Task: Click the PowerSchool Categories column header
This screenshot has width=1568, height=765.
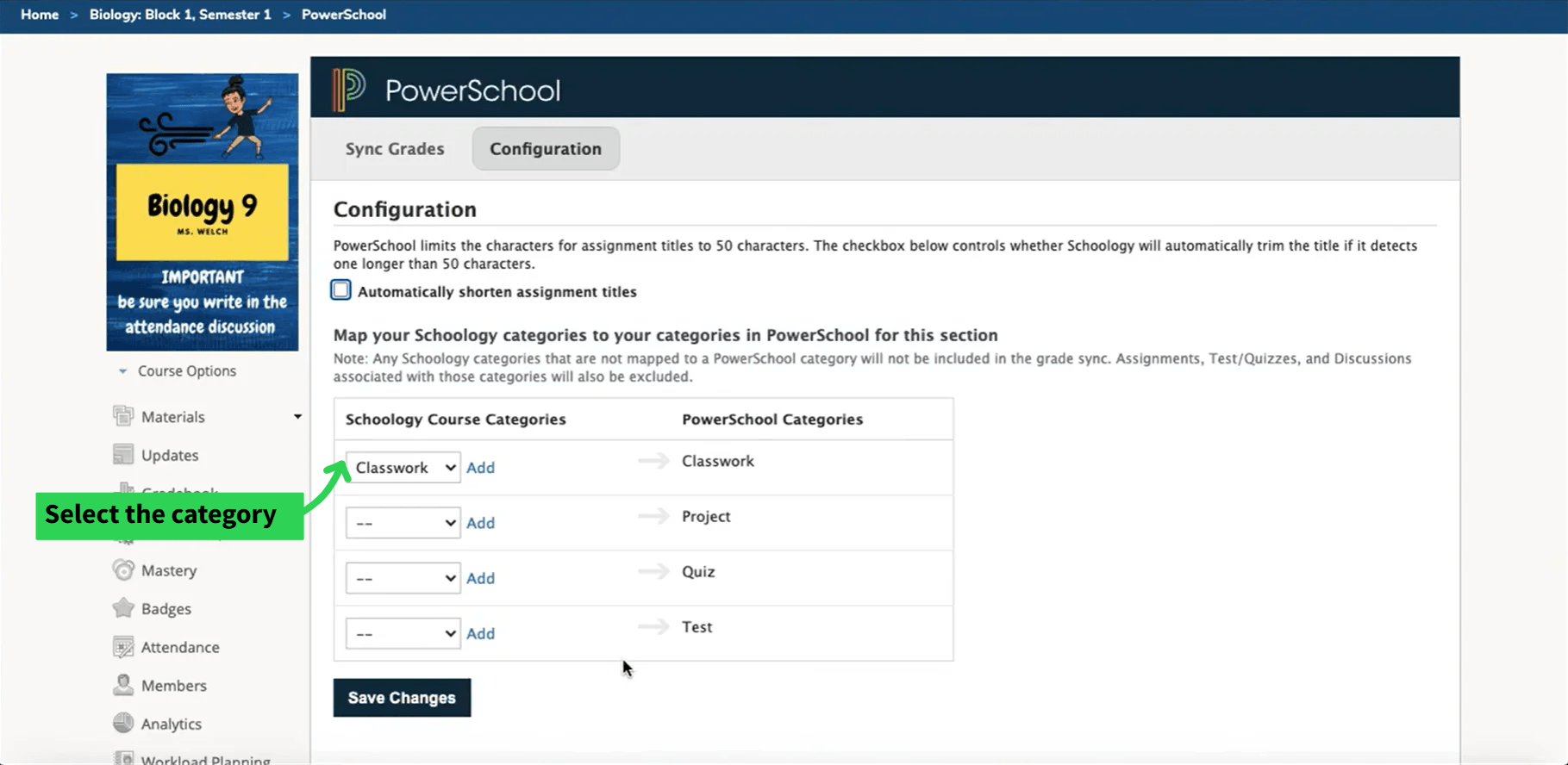Action: pos(772,420)
